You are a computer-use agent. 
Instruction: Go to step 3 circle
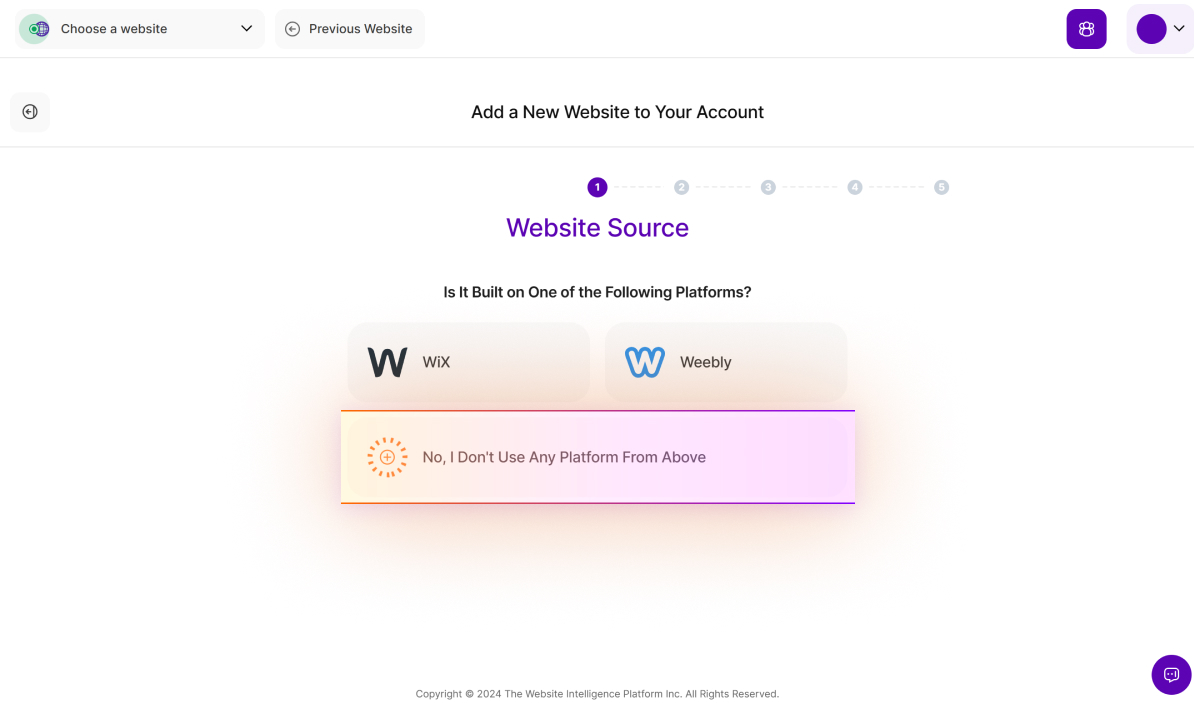768,187
